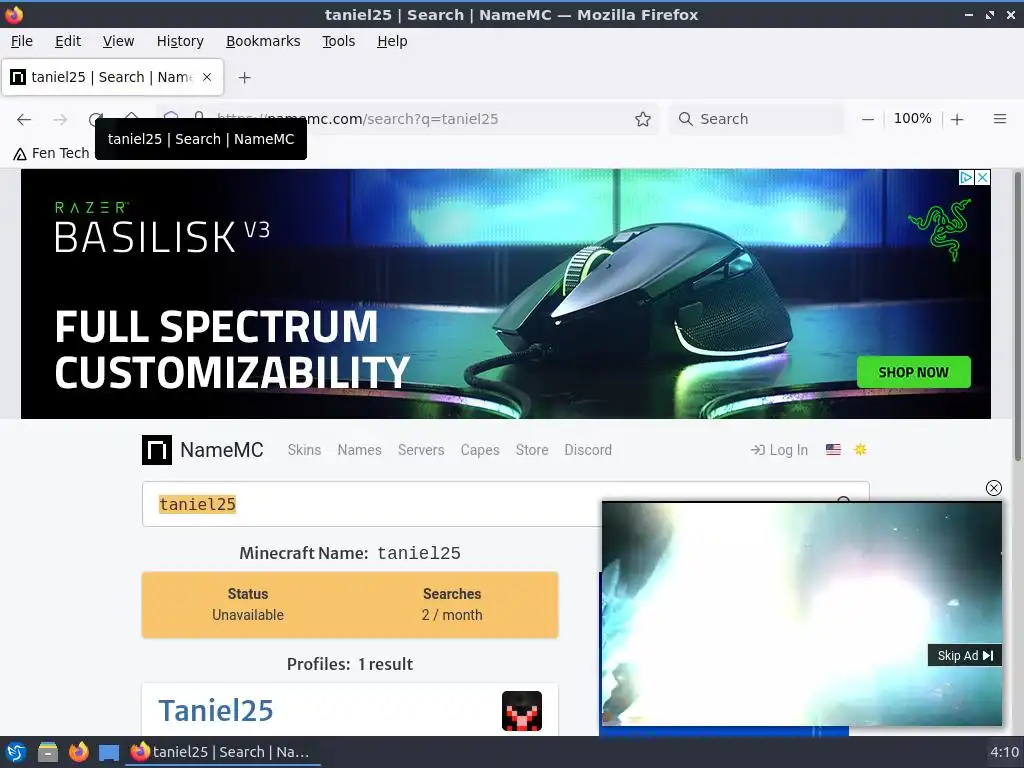Select the taniel25 Search taskbar window button
This screenshot has height=768, width=1024.
click(x=222, y=752)
